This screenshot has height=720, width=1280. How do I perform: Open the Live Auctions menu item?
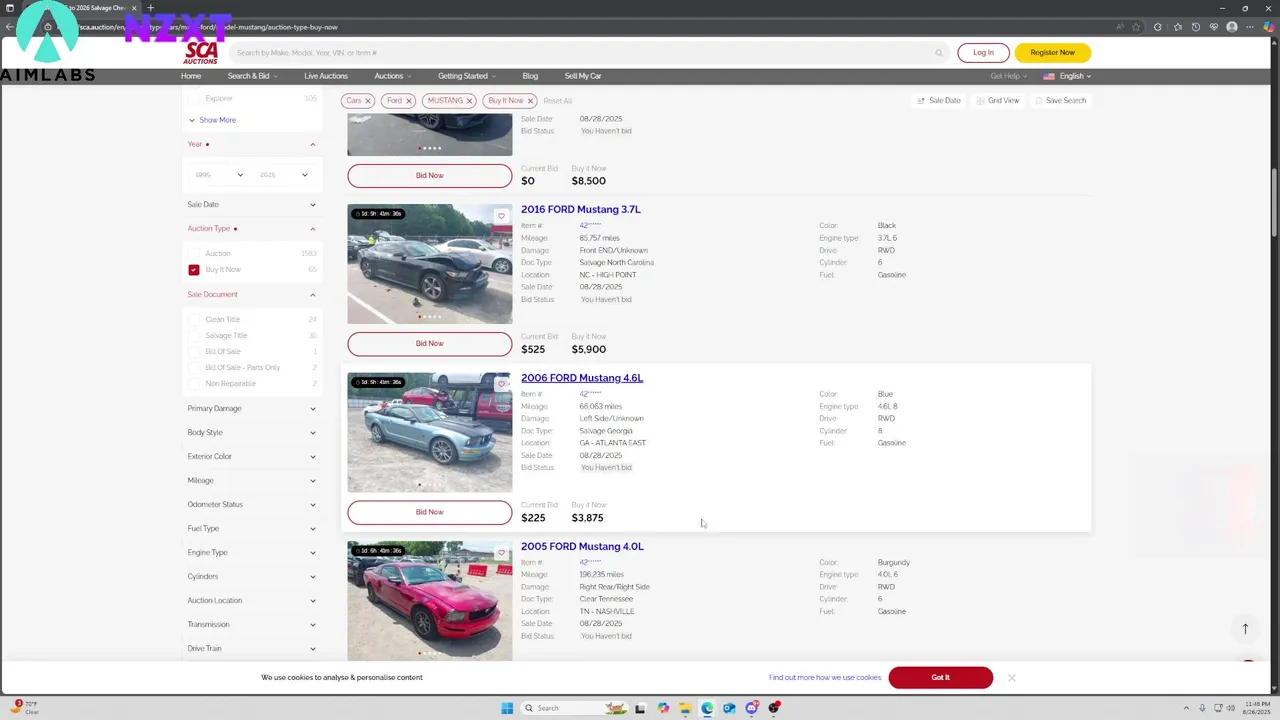click(x=326, y=76)
